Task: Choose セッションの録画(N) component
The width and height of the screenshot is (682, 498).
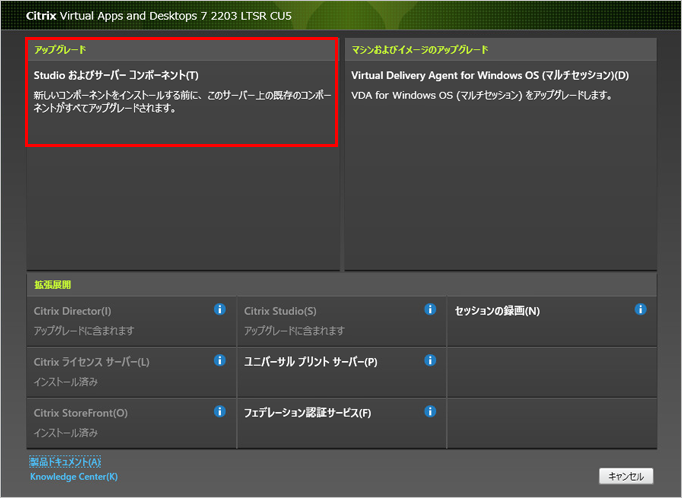Action: 497,311
